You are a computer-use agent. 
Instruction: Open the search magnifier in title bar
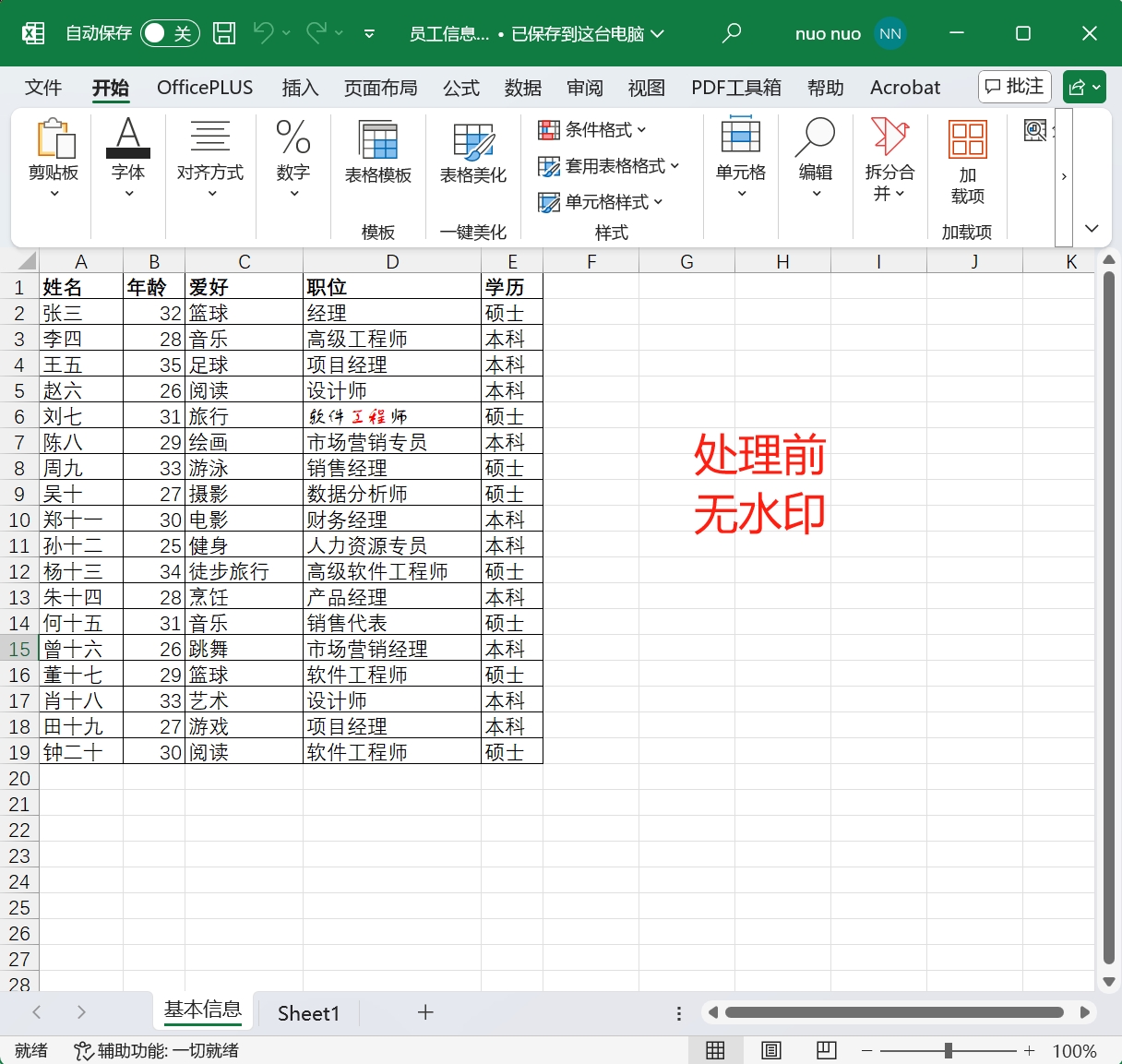coord(732,34)
